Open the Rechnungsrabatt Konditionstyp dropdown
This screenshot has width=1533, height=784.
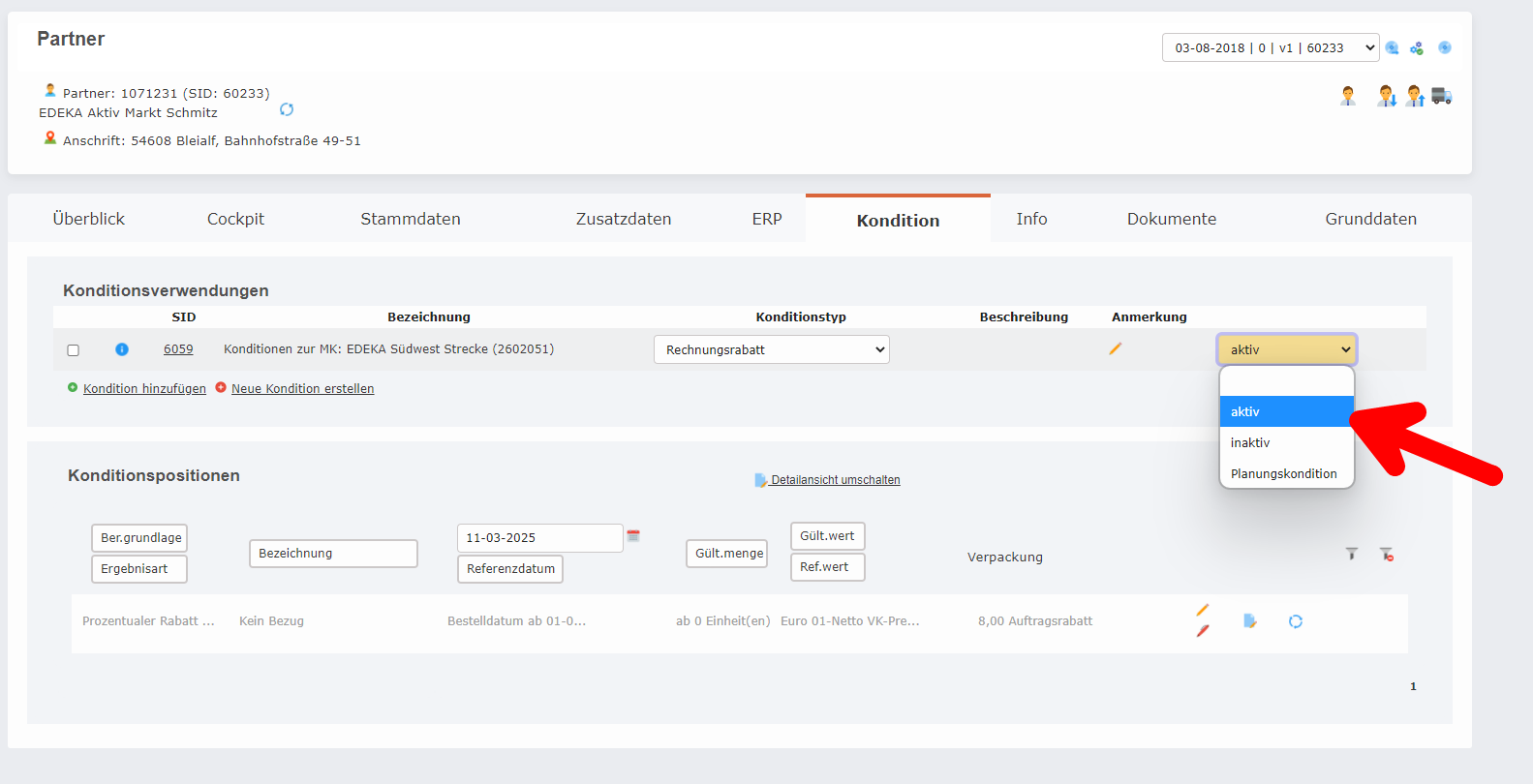pyautogui.click(x=771, y=349)
